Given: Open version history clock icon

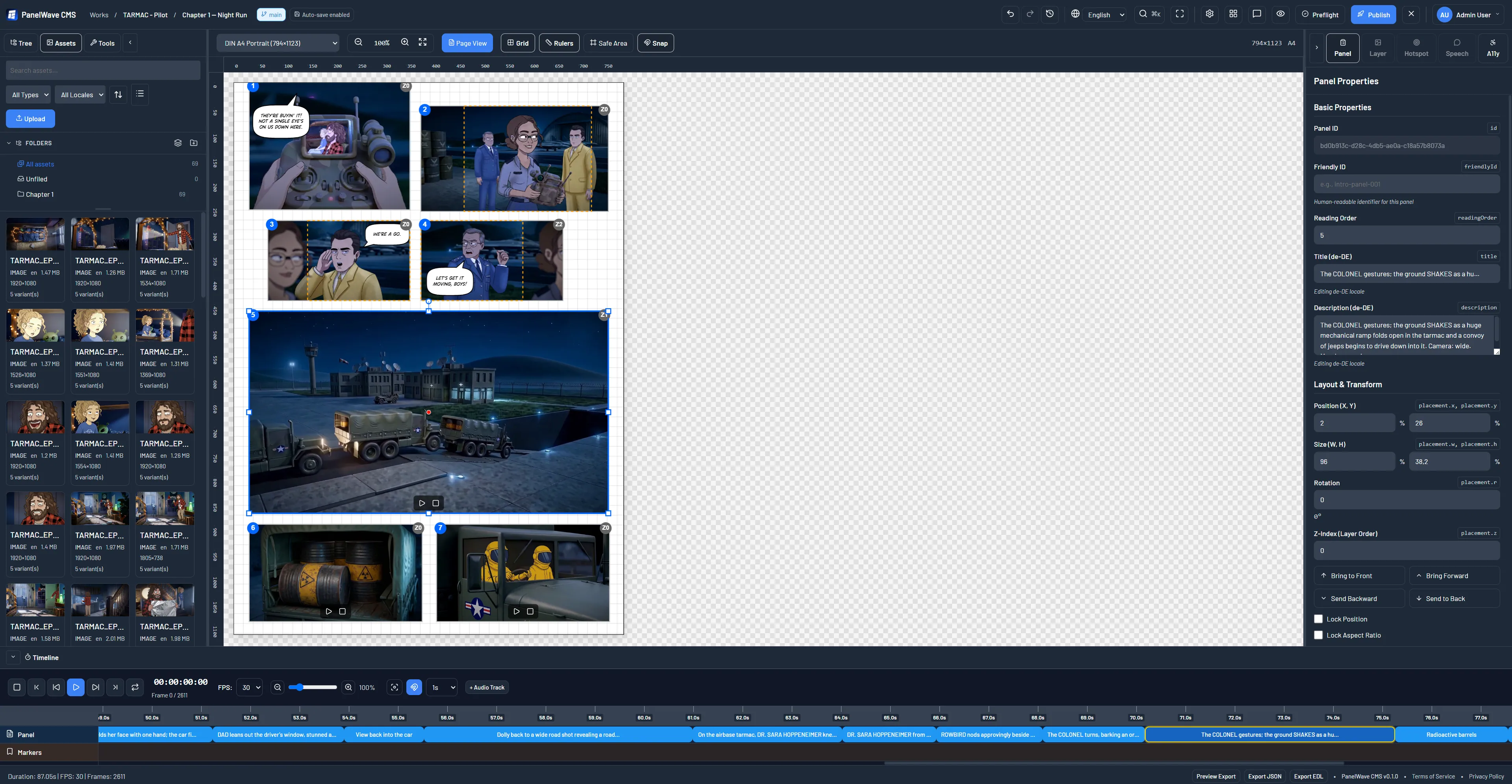Looking at the screenshot, I should (1050, 14).
